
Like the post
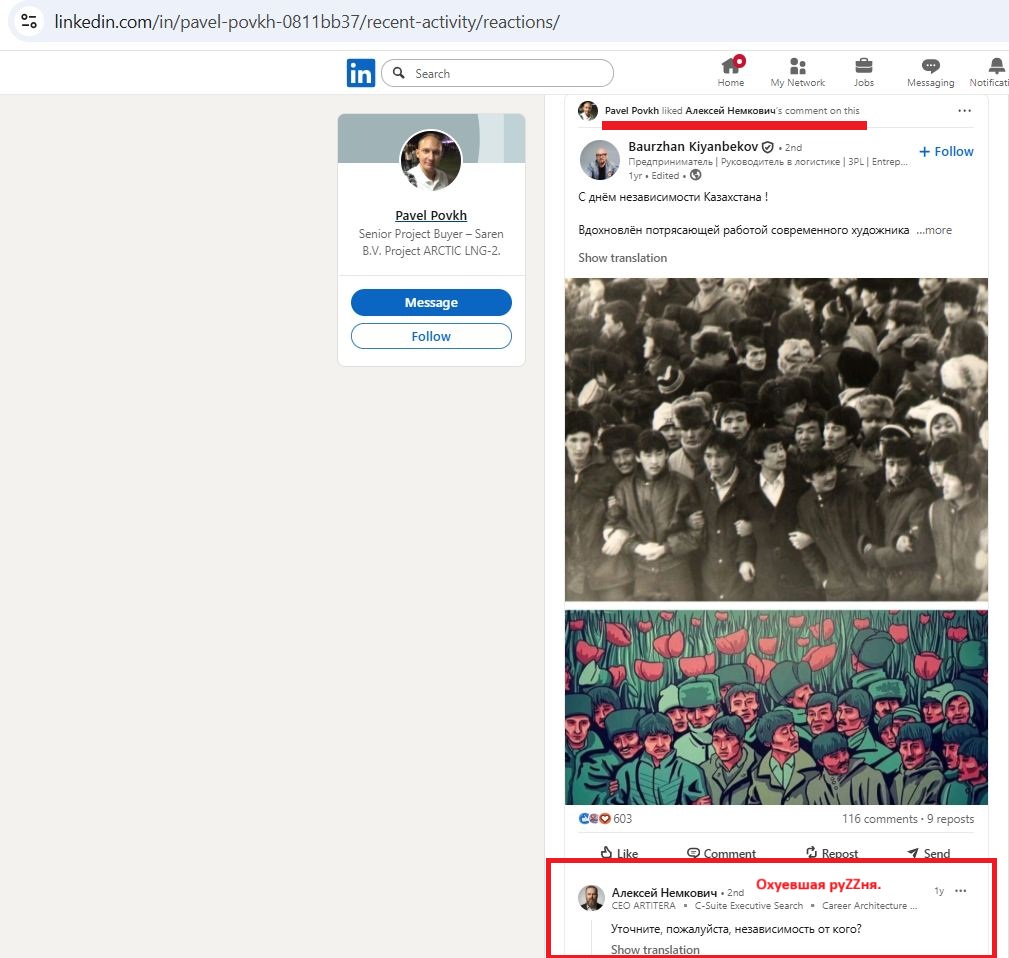(x=619, y=852)
